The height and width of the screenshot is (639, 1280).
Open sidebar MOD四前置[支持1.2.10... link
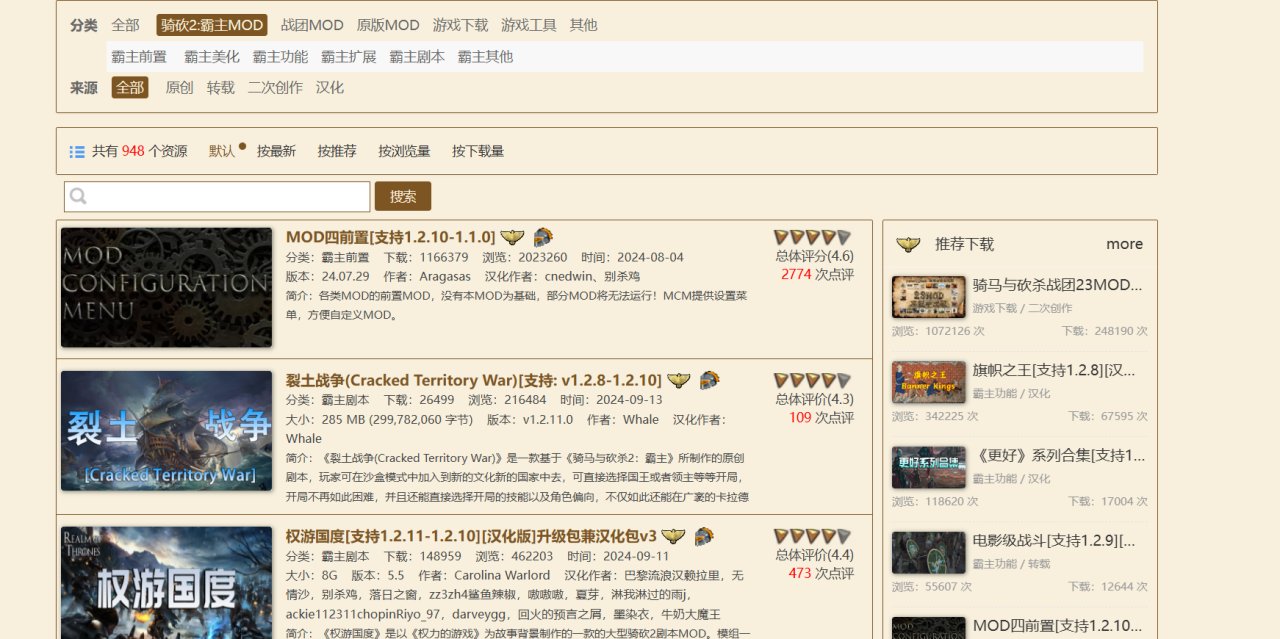(x=1057, y=626)
